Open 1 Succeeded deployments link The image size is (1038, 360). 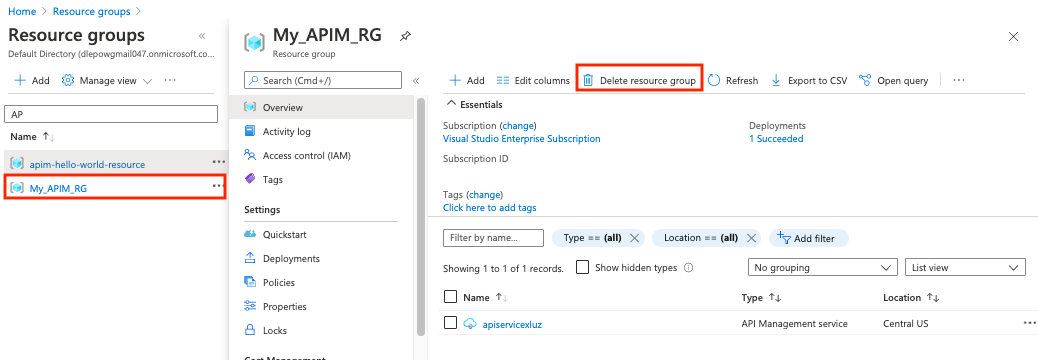(776, 139)
